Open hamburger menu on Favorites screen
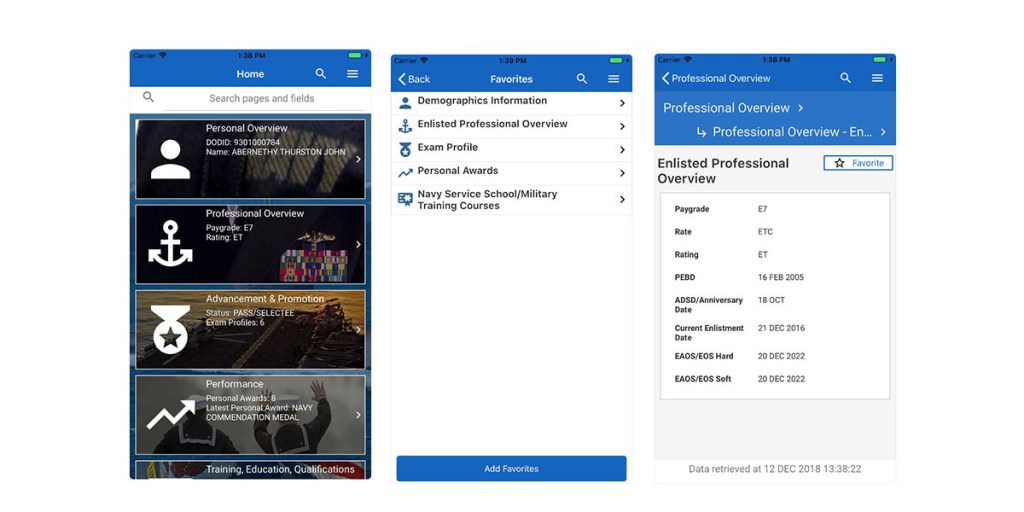This screenshot has height=512, width=1024. (x=613, y=79)
